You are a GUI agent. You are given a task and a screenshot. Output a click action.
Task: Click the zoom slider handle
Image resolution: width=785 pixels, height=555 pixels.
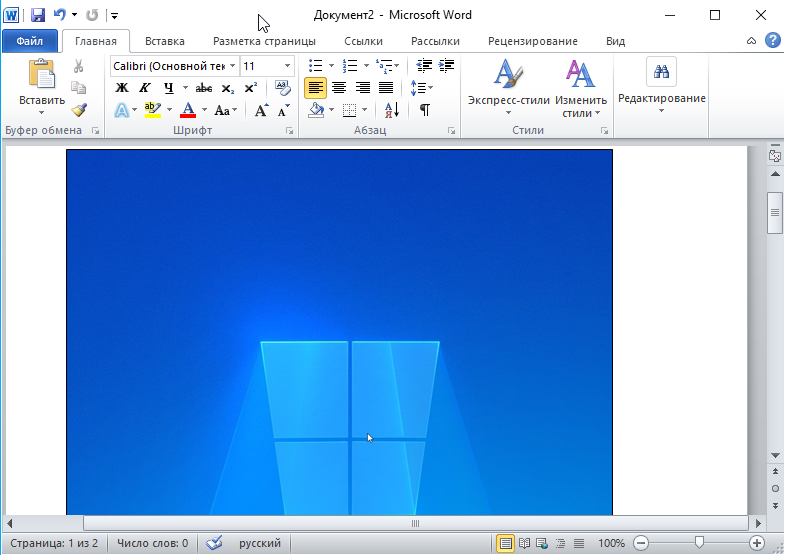(x=699, y=542)
